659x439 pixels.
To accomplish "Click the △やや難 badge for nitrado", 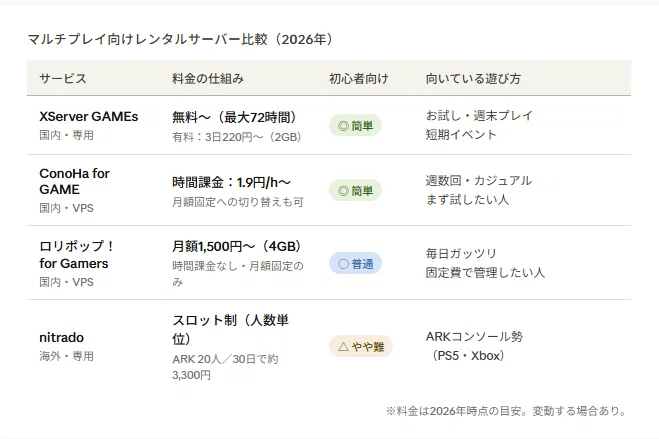I will (361, 346).
